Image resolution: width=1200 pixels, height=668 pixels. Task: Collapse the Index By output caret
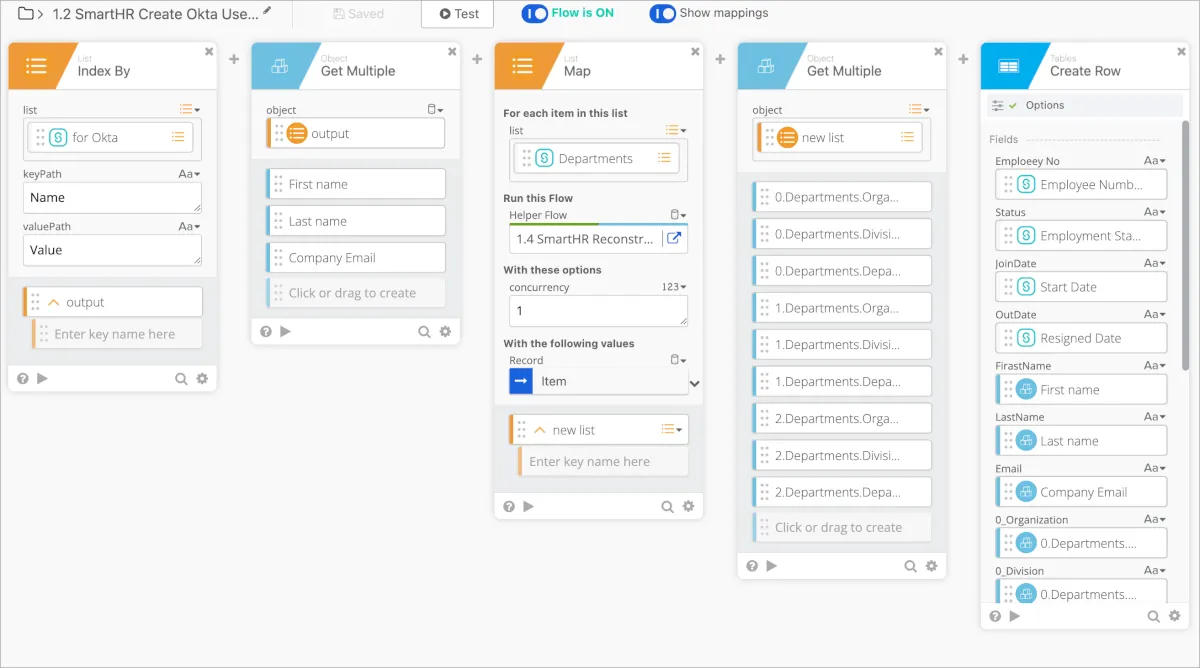tap(54, 302)
